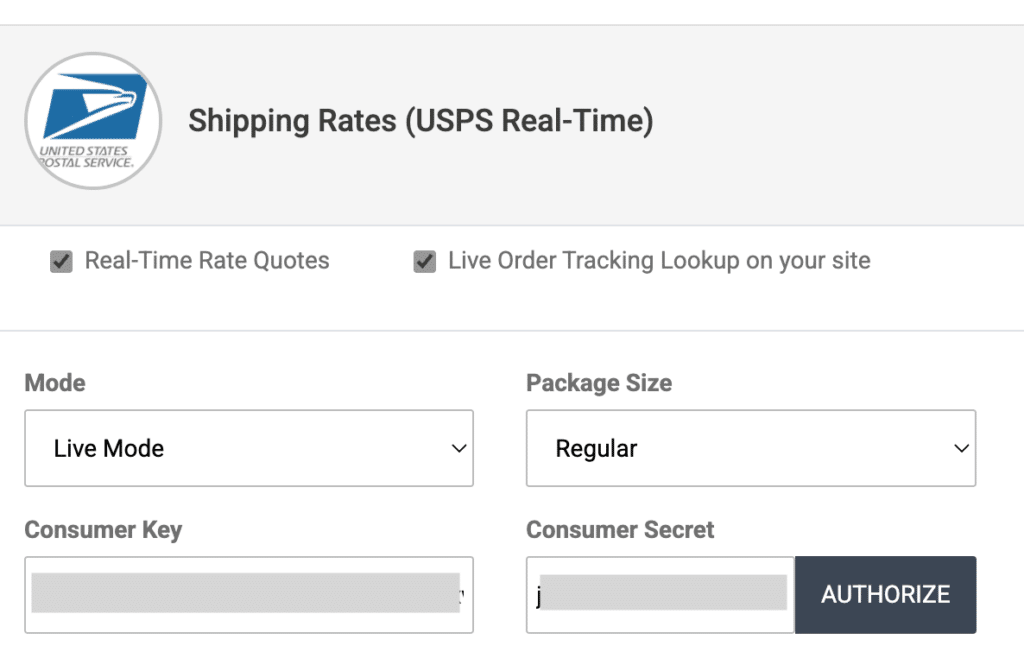
Task: Click the "Live Mode" selected value text
Action: pos(109,448)
